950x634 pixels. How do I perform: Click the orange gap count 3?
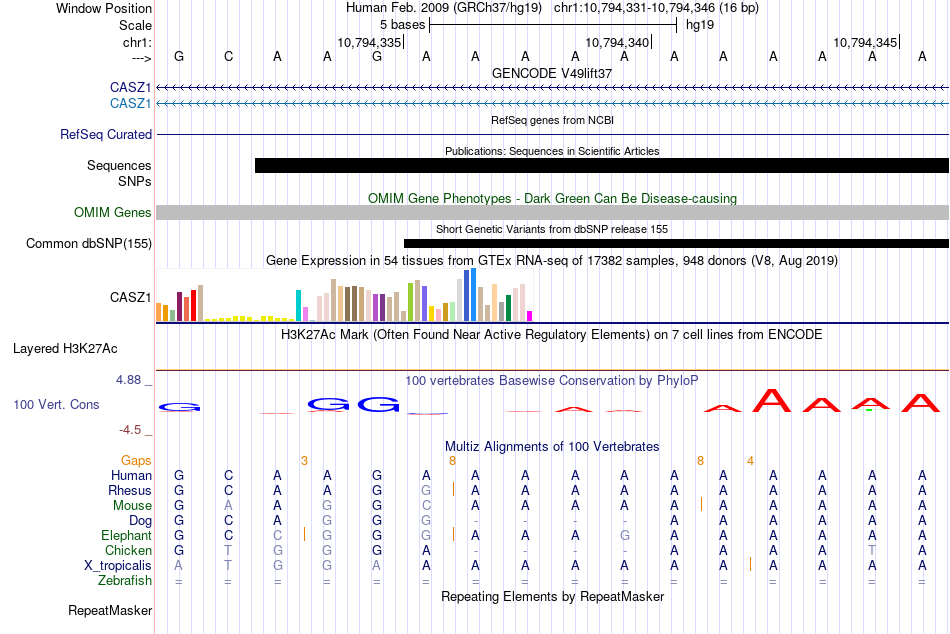(x=304, y=461)
